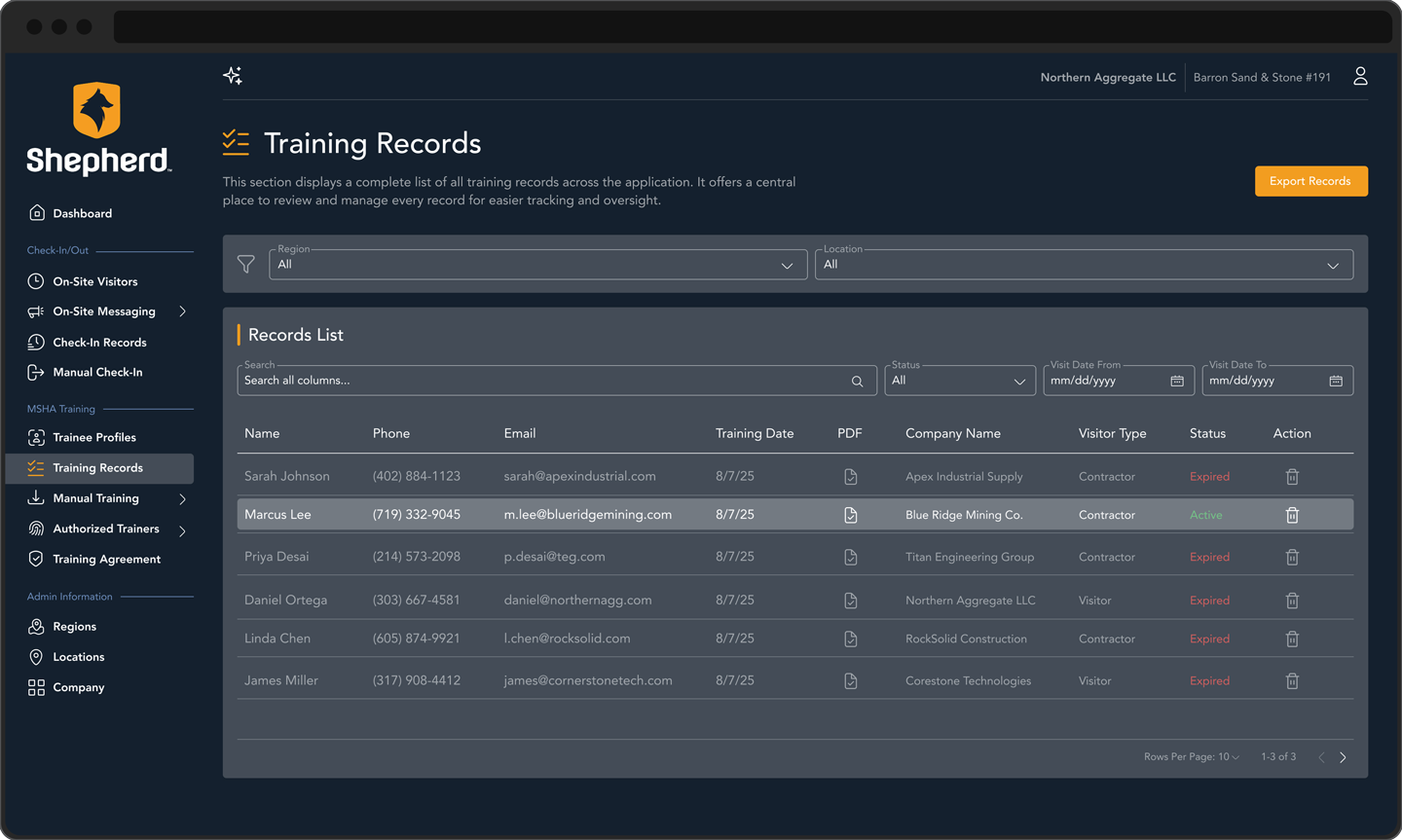Click the filter icon beside Region dropdown
Image resolution: width=1402 pixels, height=840 pixels.
(245, 264)
